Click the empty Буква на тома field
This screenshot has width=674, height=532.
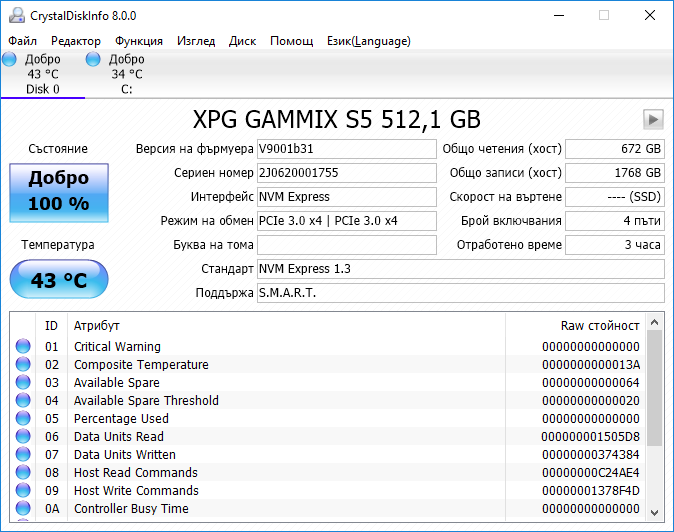pyautogui.click(x=346, y=245)
